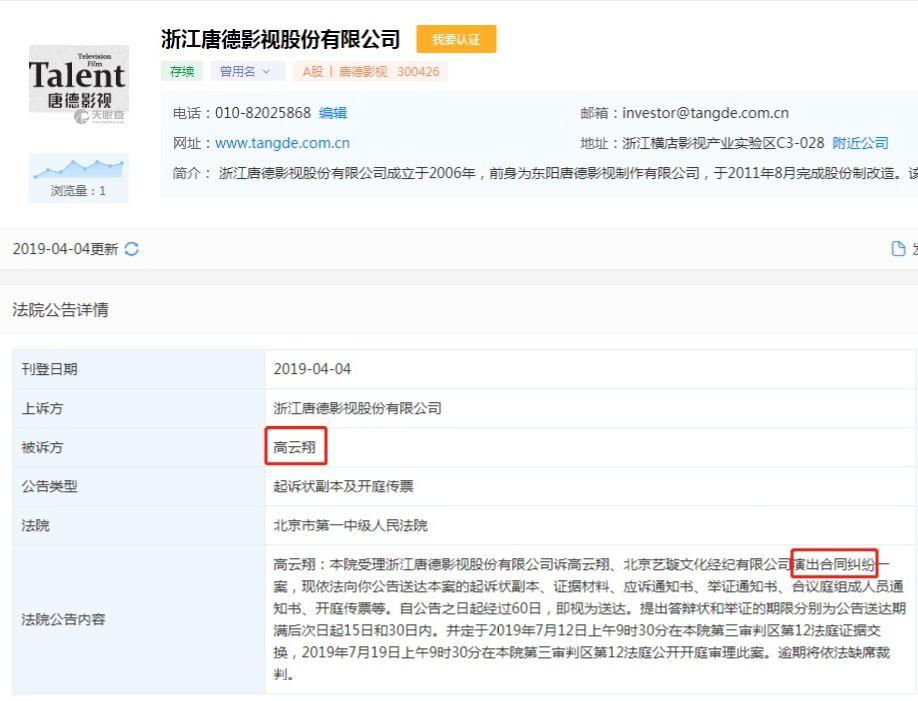
Task: Click the 上诉方 row label
Action: (x=42, y=408)
